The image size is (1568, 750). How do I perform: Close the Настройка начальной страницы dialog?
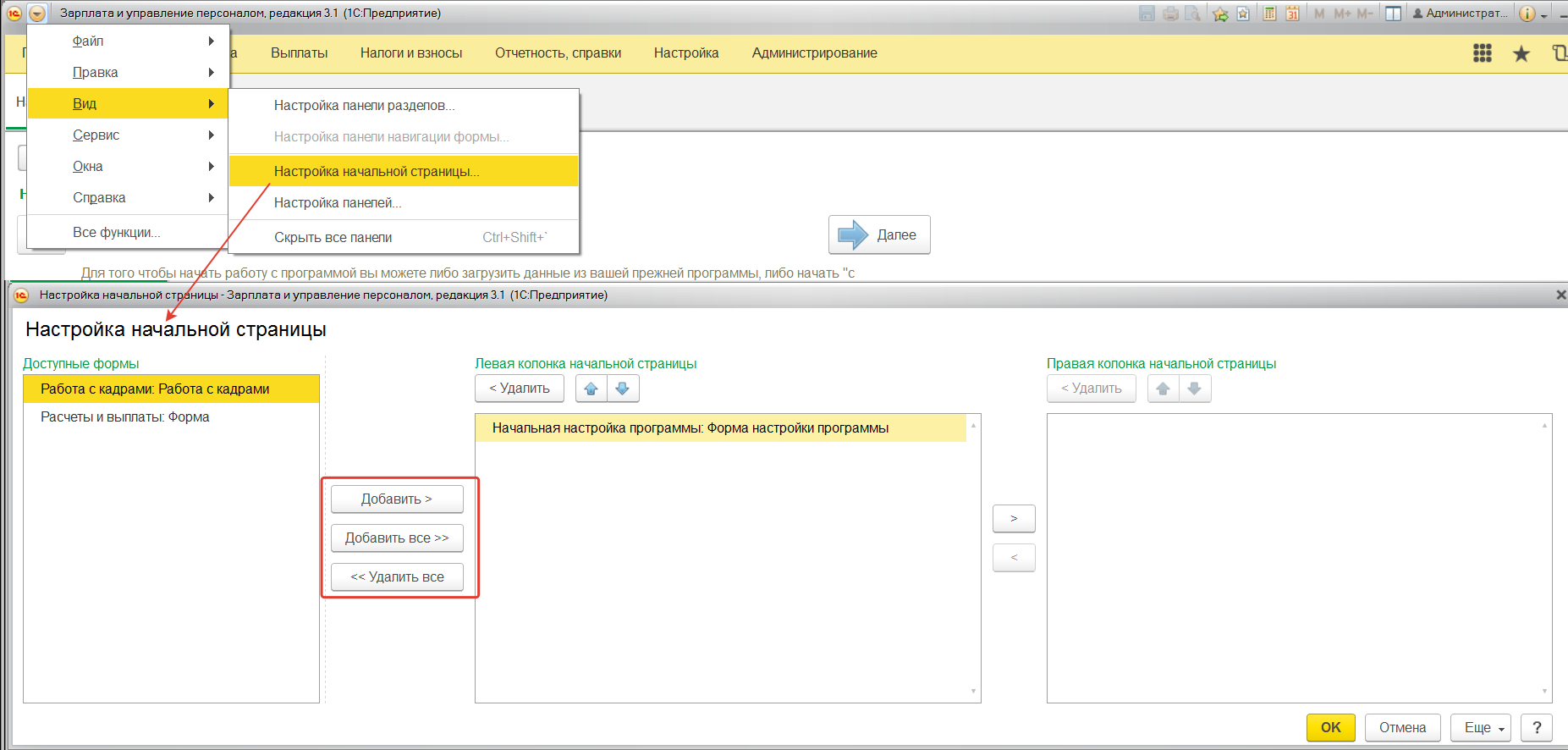pos(1561,295)
